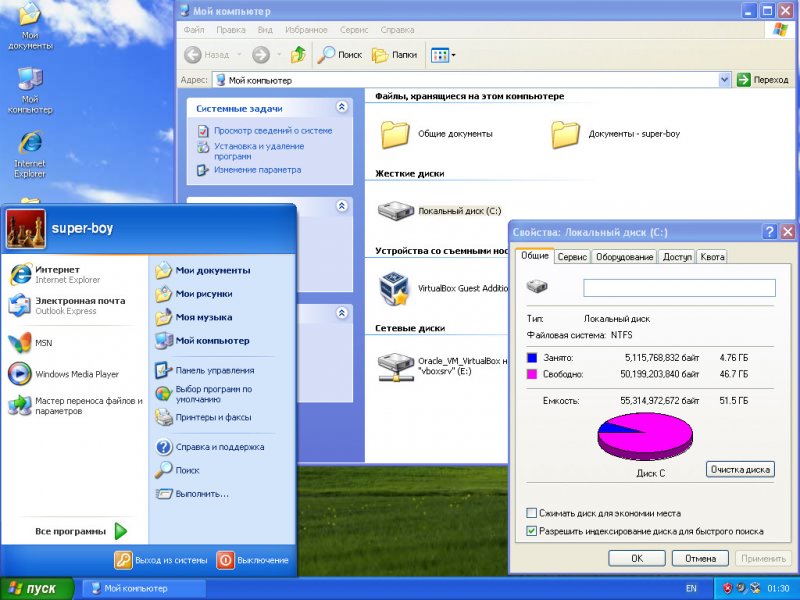The height and width of the screenshot is (600, 800).
Task: Open Поиск in Explorer toolbar
Action: tap(339, 55)
